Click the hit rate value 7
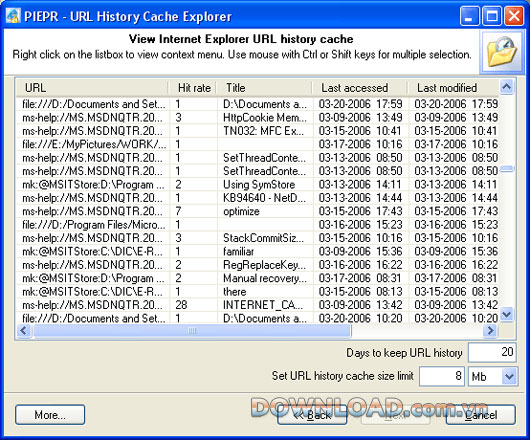530x440 pixels. (x=178, y=211)
